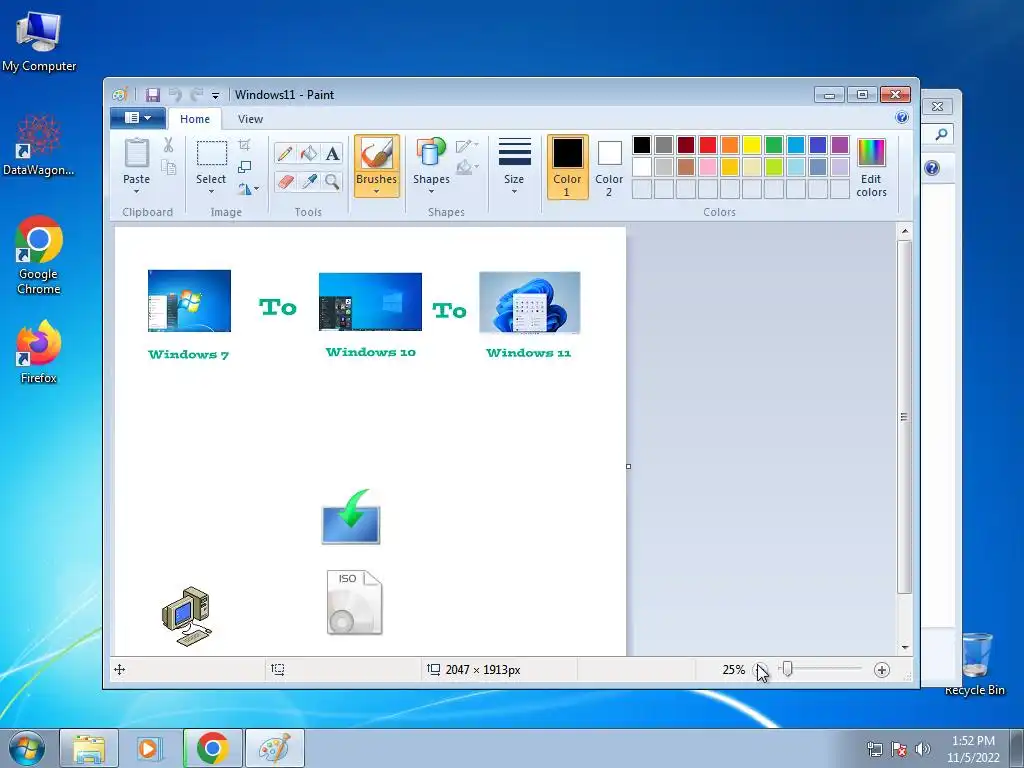Select the Pencil tool
The height and width of the screenshot is (768, 1024).
pos(285,153)
